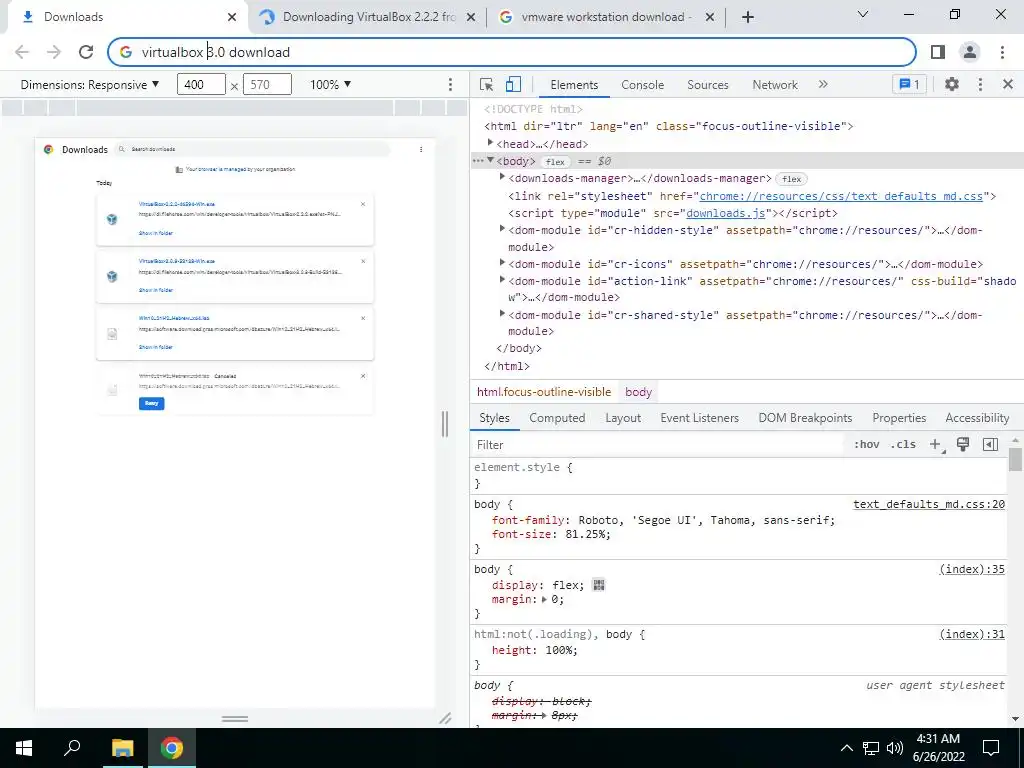Open the downloads.js script link
This screenshot has height=768, width=1024.
(x=726, y=213)
